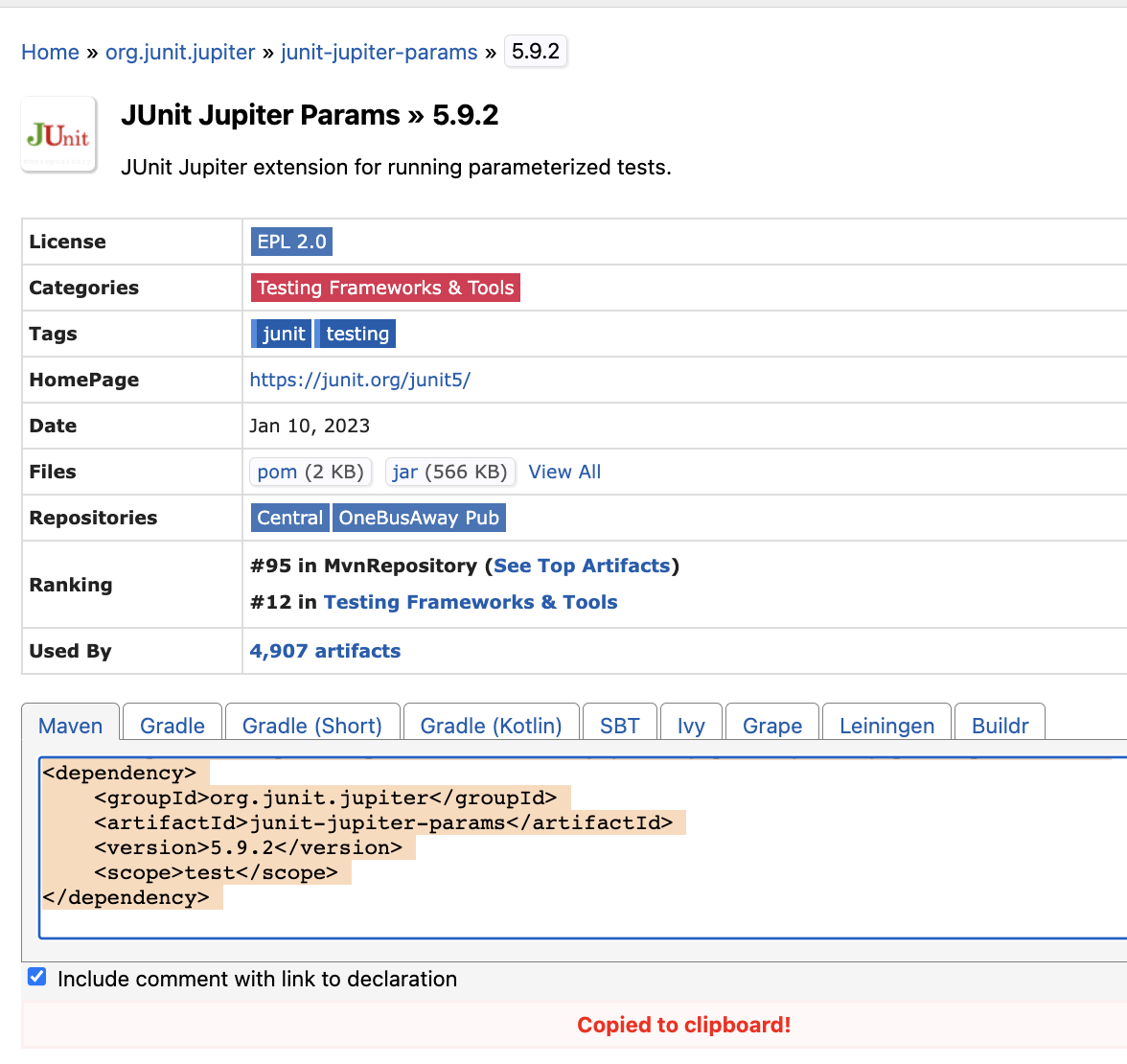Download the pom (2 KB) file

click(x=310, y=472)
